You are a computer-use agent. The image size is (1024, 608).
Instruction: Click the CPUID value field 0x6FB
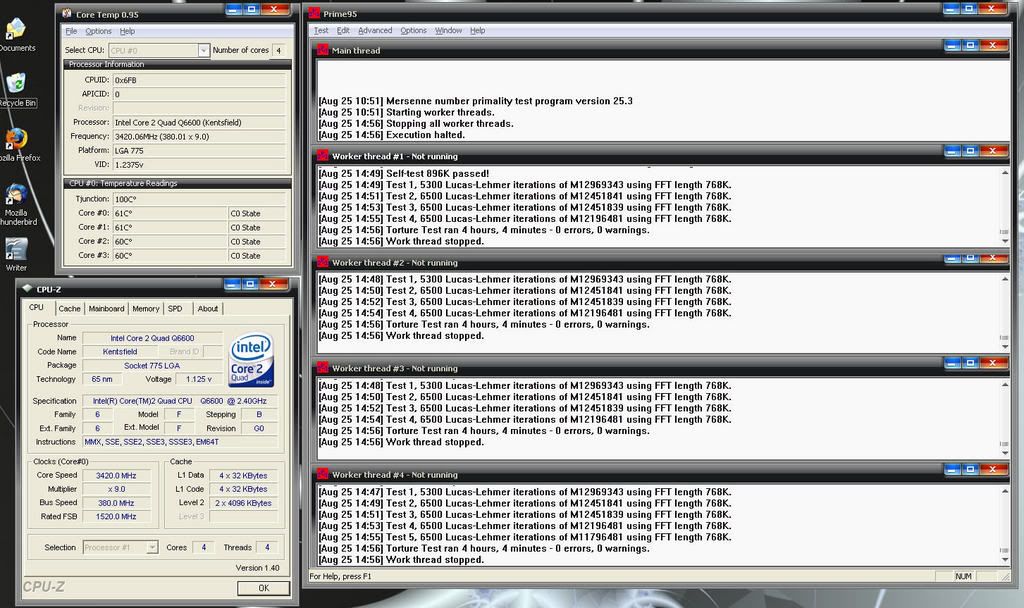(x=199, y=80)
